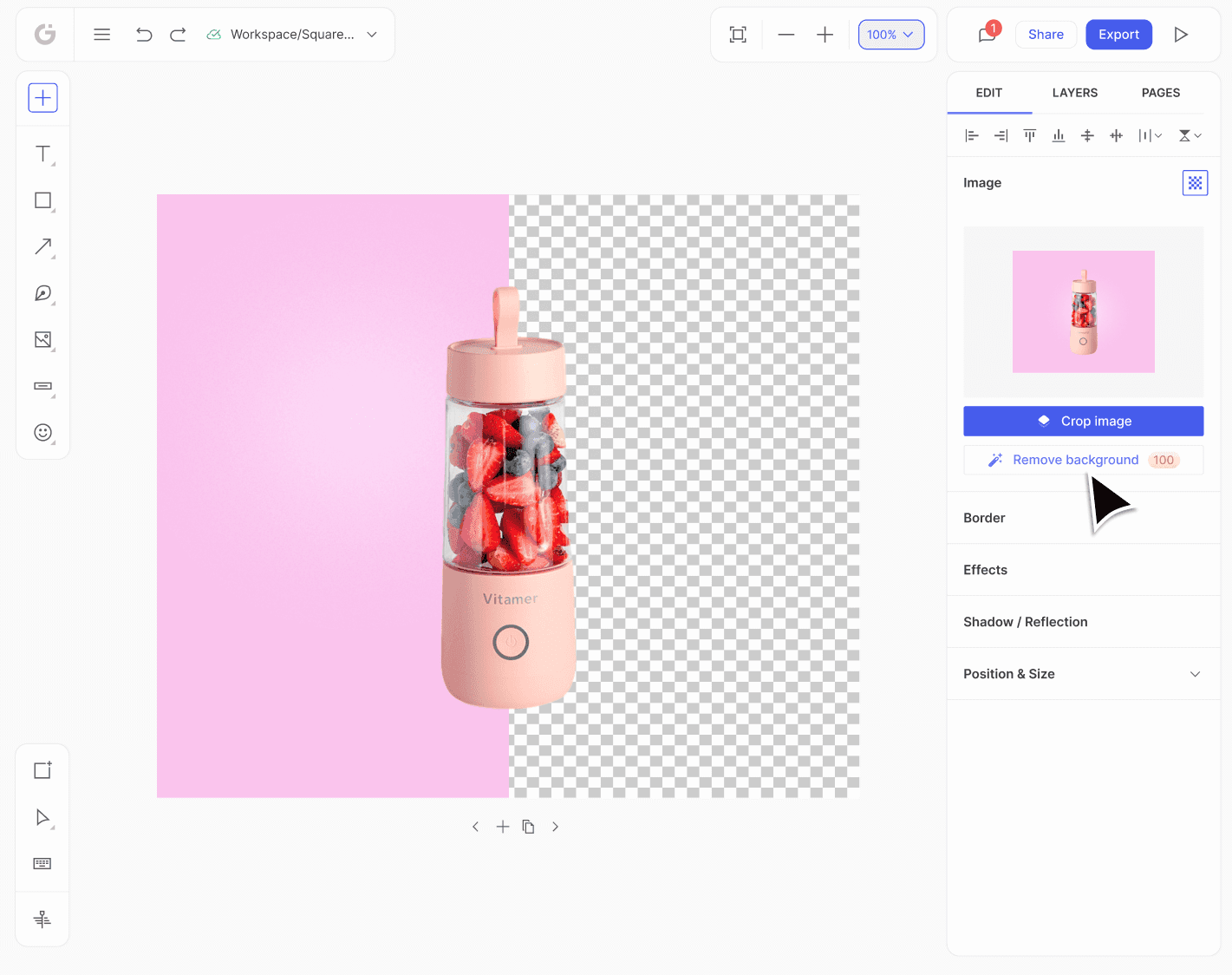Open the Image insert tool
Viewport: 1232px width, 975px height.
42,339
